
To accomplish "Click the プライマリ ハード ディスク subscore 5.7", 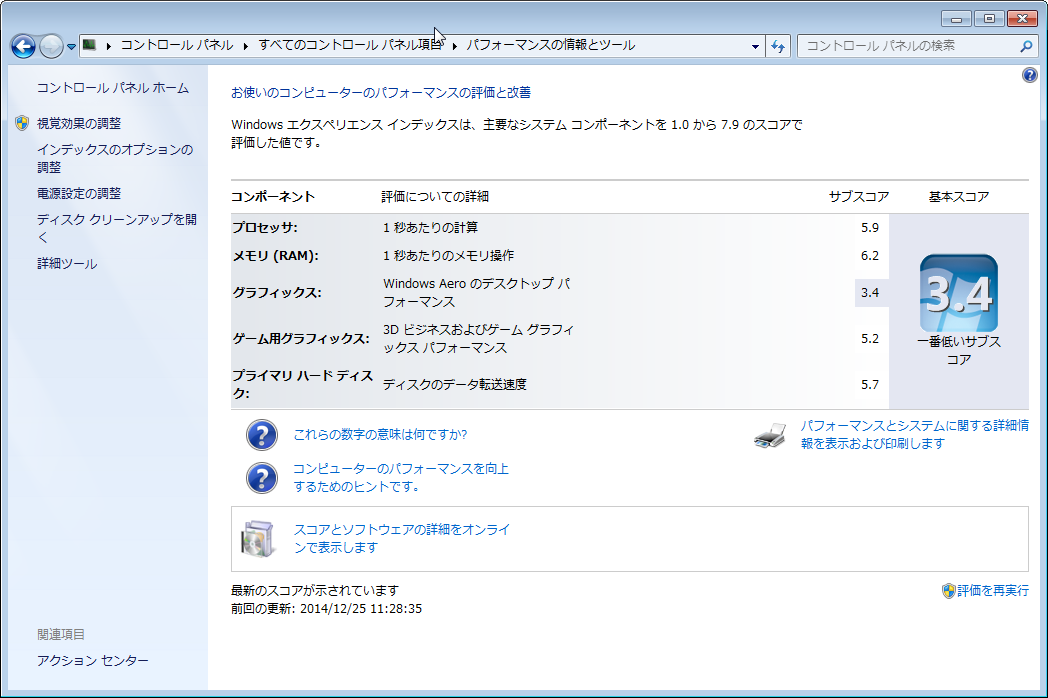I will point(870,384).
